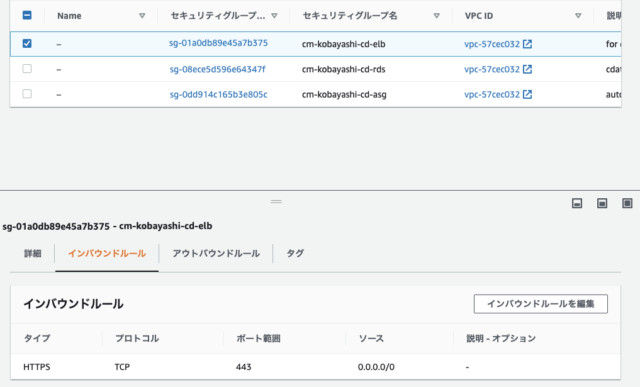640x387 pixels.
Task: Open external link icon for cm-kobayashi-cd-elb VPC
Action: (527, 44)
